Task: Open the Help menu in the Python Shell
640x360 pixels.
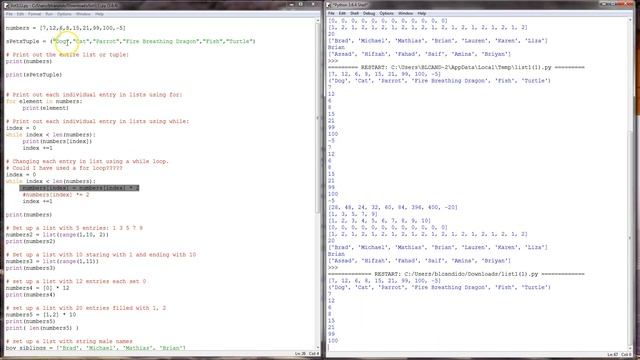Action: (422, 13)
